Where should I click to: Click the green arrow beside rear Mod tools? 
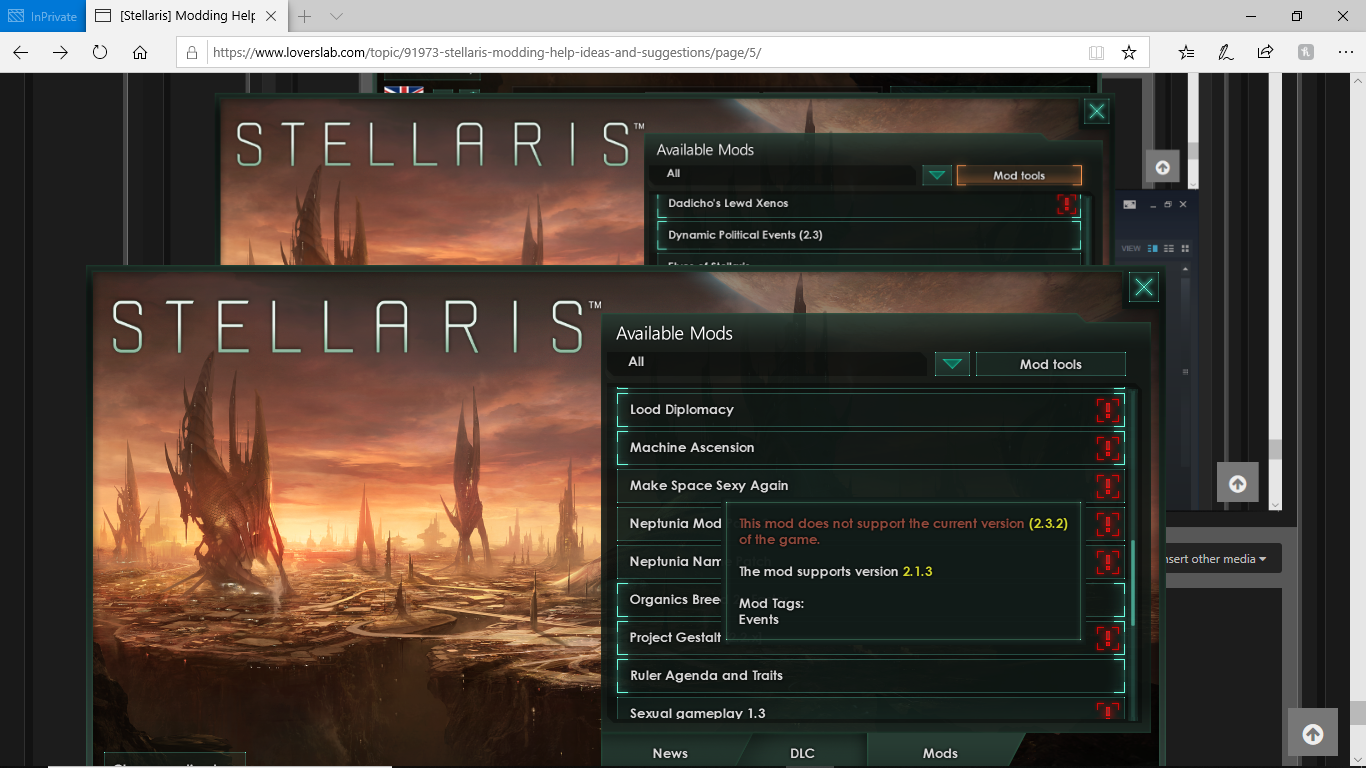(936, 175)
